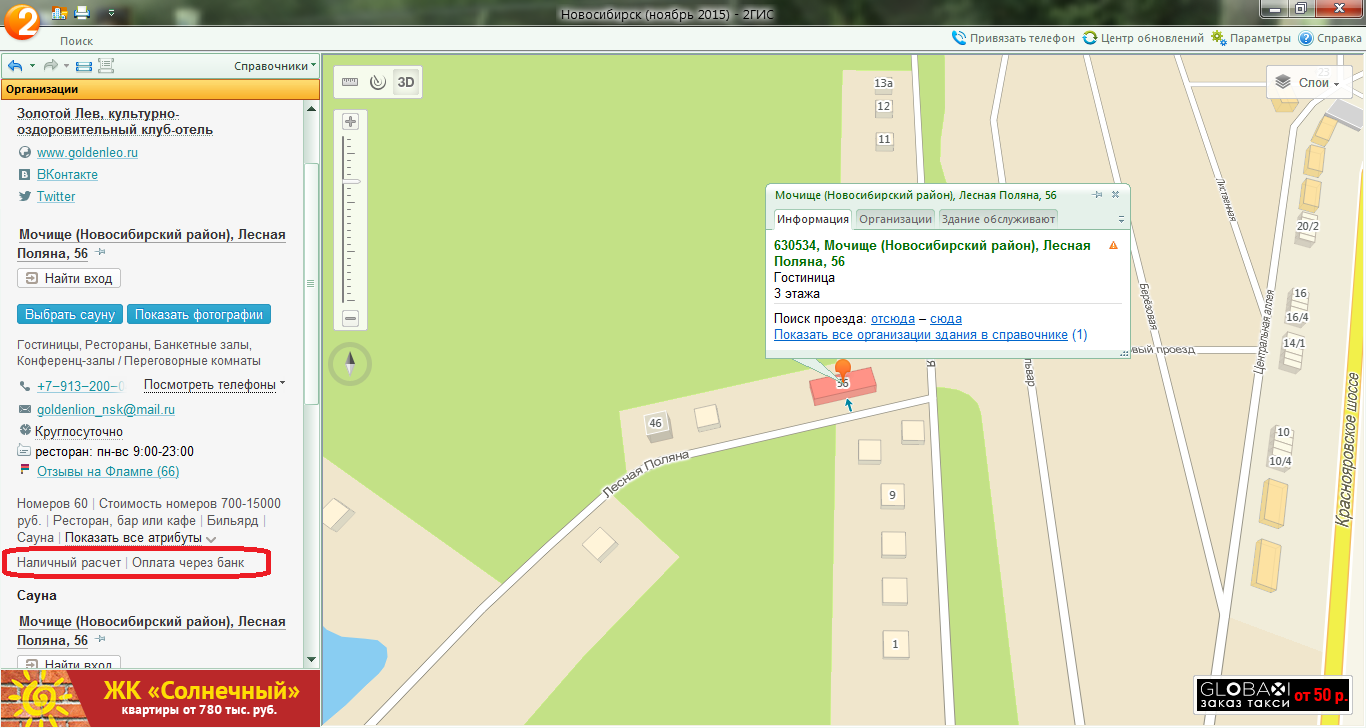The image size is (1366, 728).
Task: Open the ВКонтакте link
Action: [x=67, y=175]
